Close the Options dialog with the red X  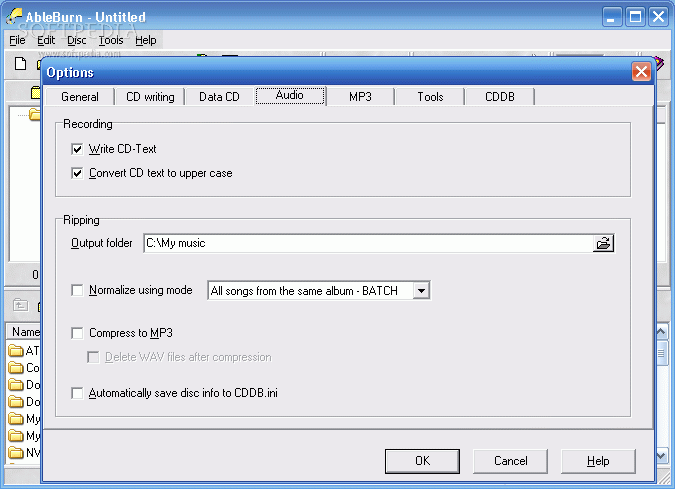[x=641, y=71]
